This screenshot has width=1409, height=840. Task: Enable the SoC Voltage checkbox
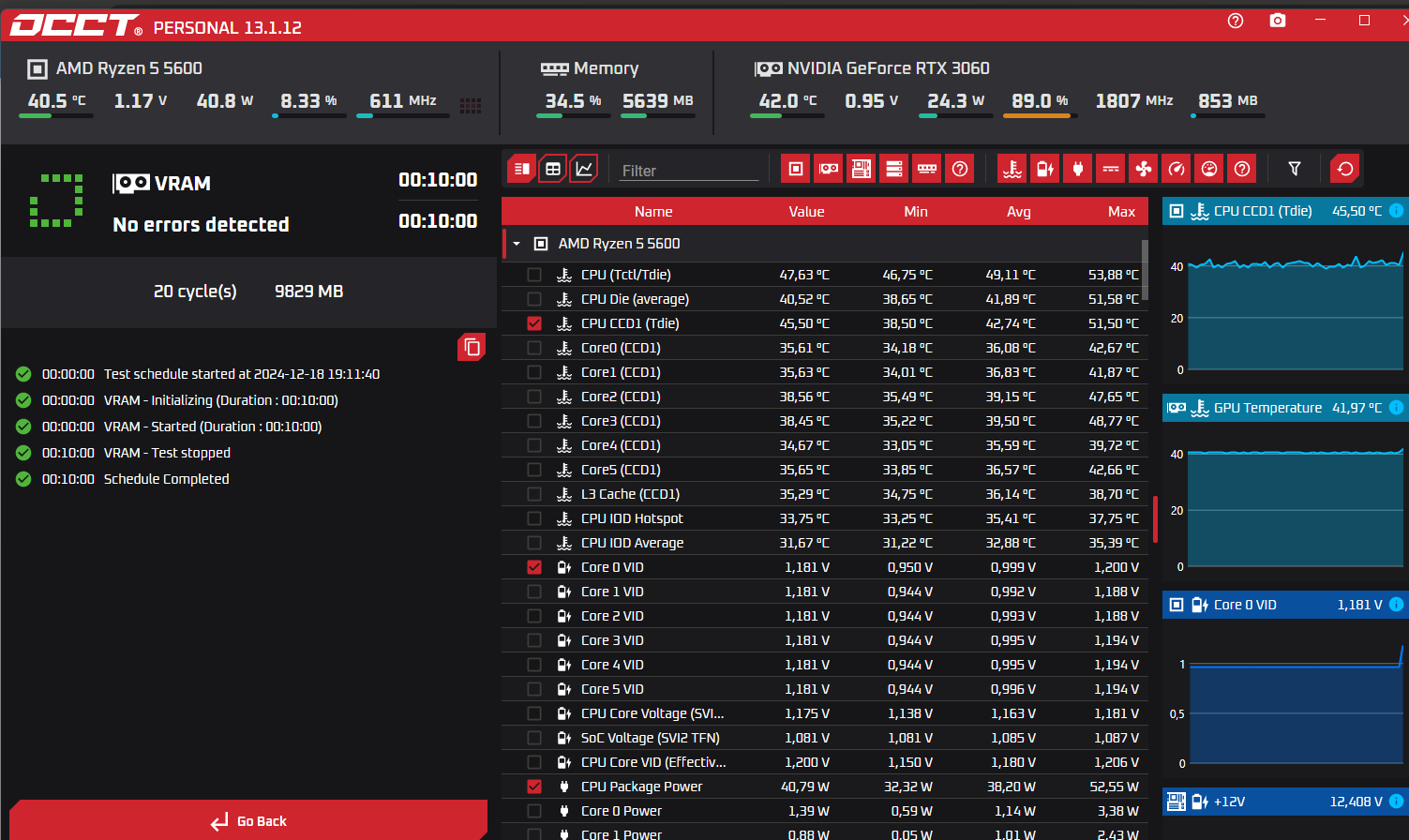[534, 738]
